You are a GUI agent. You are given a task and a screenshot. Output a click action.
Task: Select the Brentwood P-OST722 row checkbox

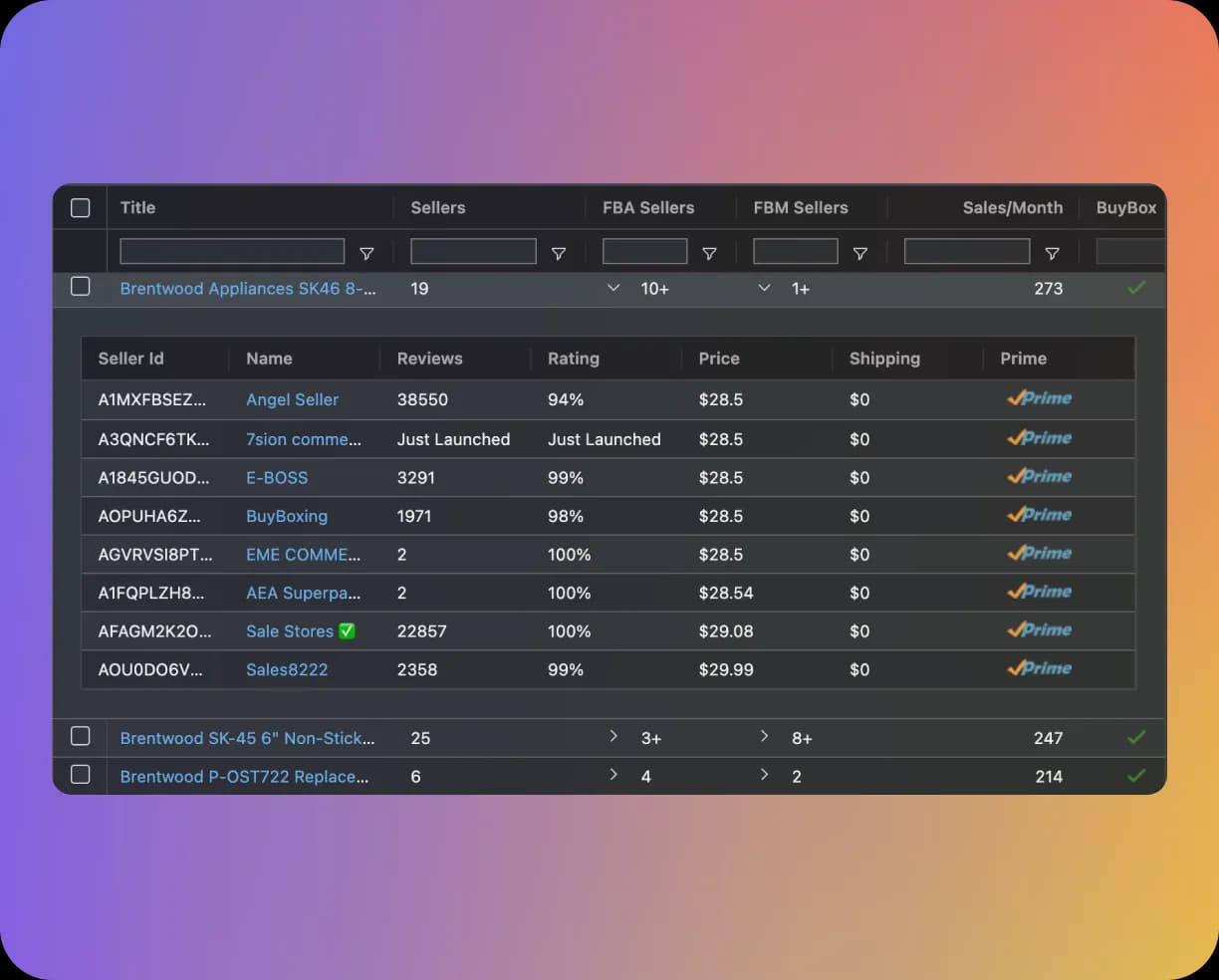[81, 775]
